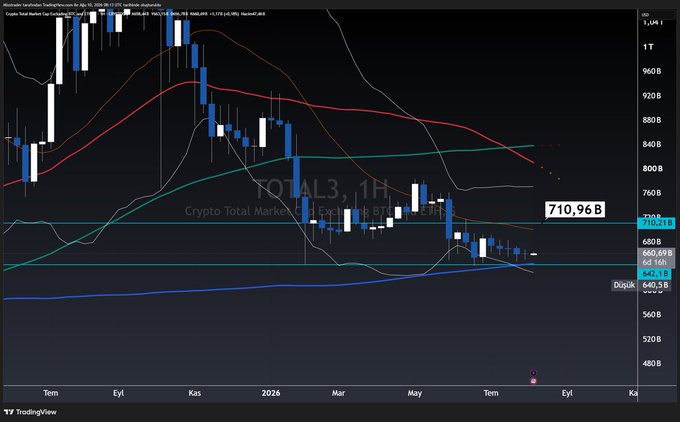Viewport: 680px width, 422px height.
Task: Click the USD currency label on the price scale
Action: 645,14
